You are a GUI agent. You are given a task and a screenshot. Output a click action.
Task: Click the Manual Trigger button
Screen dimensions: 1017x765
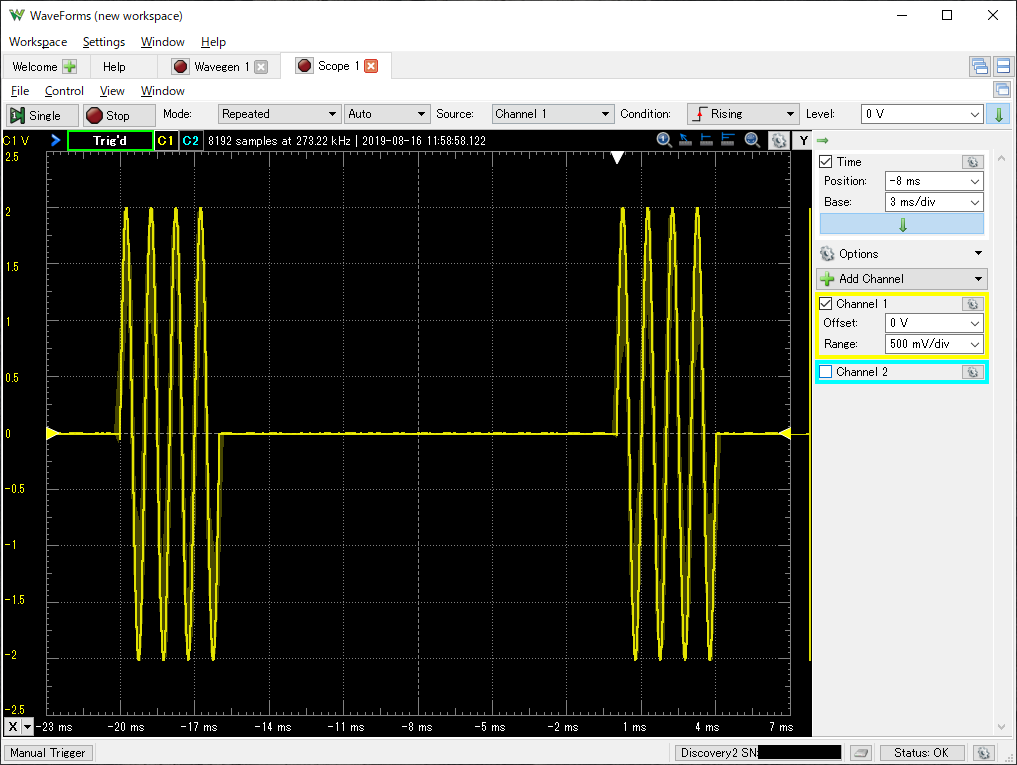click(48, 753)
